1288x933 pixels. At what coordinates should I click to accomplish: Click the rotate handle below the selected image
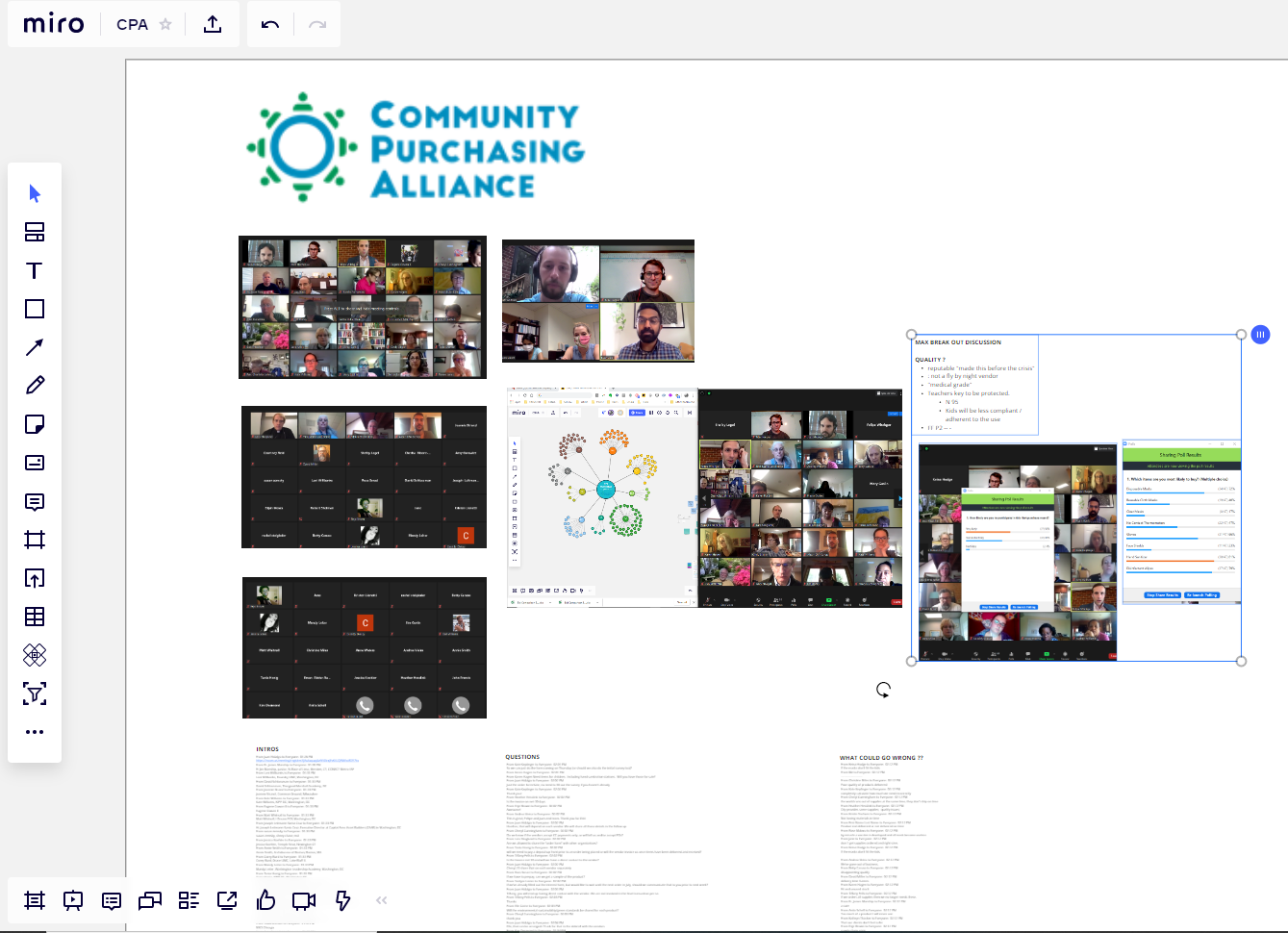click(883, 690)
